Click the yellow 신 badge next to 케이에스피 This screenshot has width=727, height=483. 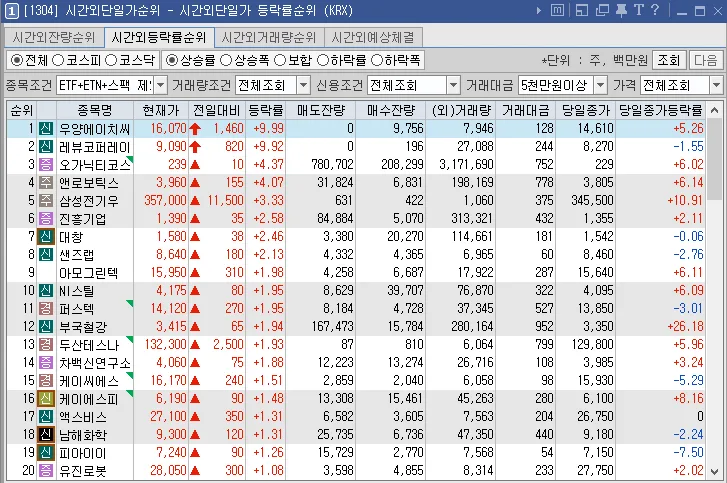point(45,399)
